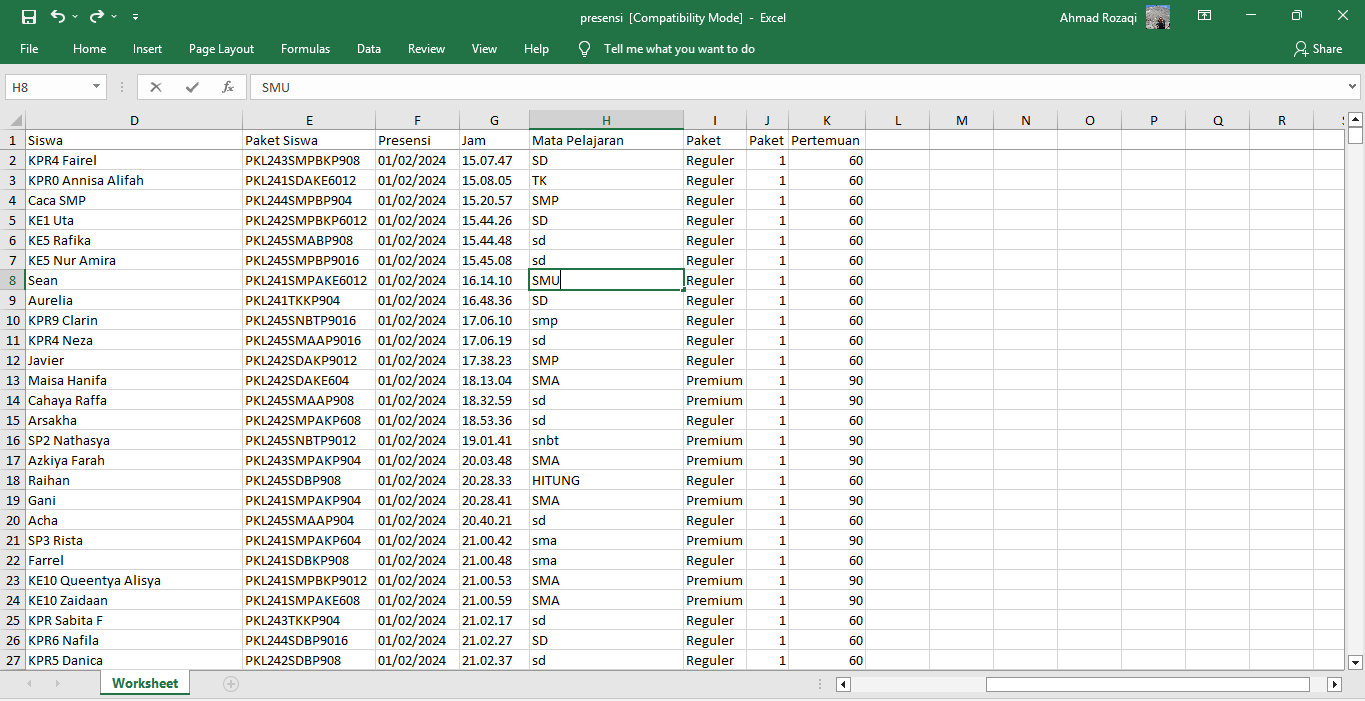Select cell PKL245SNBTP9012
Viewport: 1365px width, 701px height.
coord(309,440)
